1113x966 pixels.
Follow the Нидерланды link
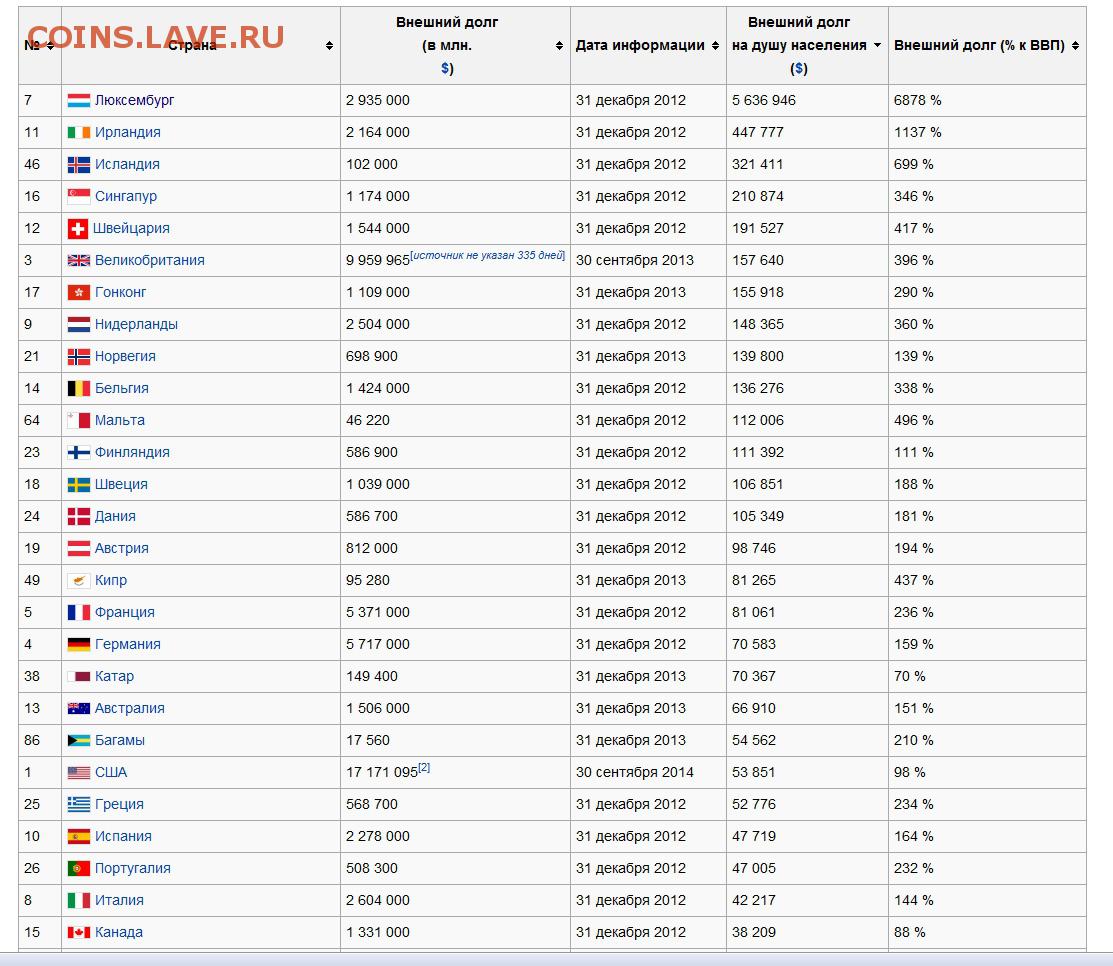click(x=136, y=324)
